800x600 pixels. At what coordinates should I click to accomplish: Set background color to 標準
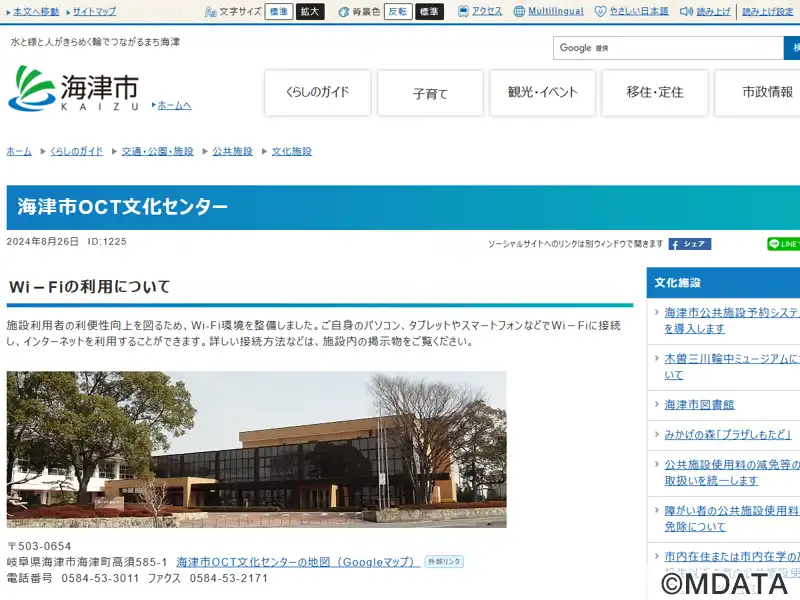coord(429,11)
